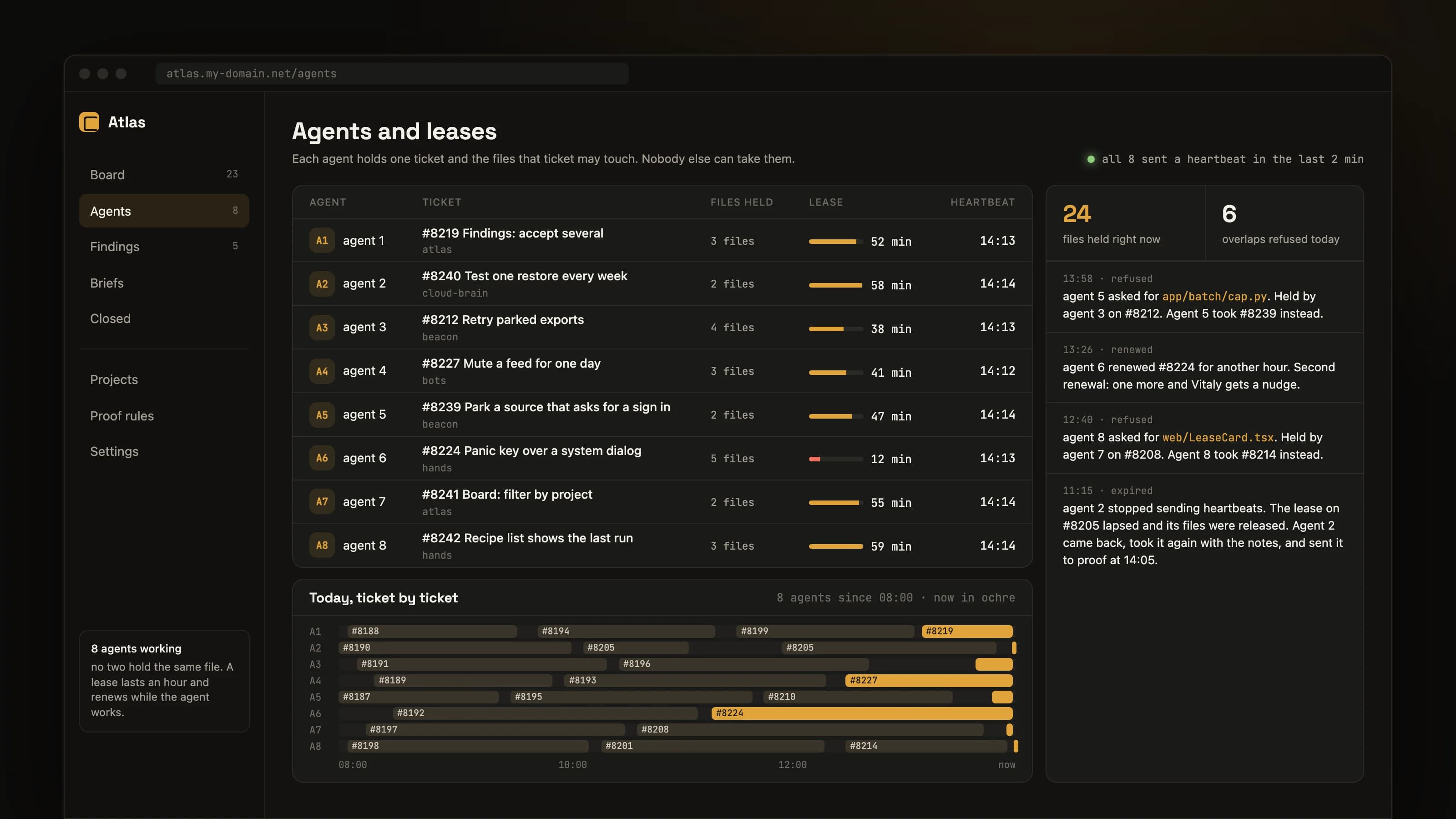The width and height of the screenshot is (1456, 819).
Task: Click the #8189 timeline bar in row A4
Action: [x=463, y=680]
